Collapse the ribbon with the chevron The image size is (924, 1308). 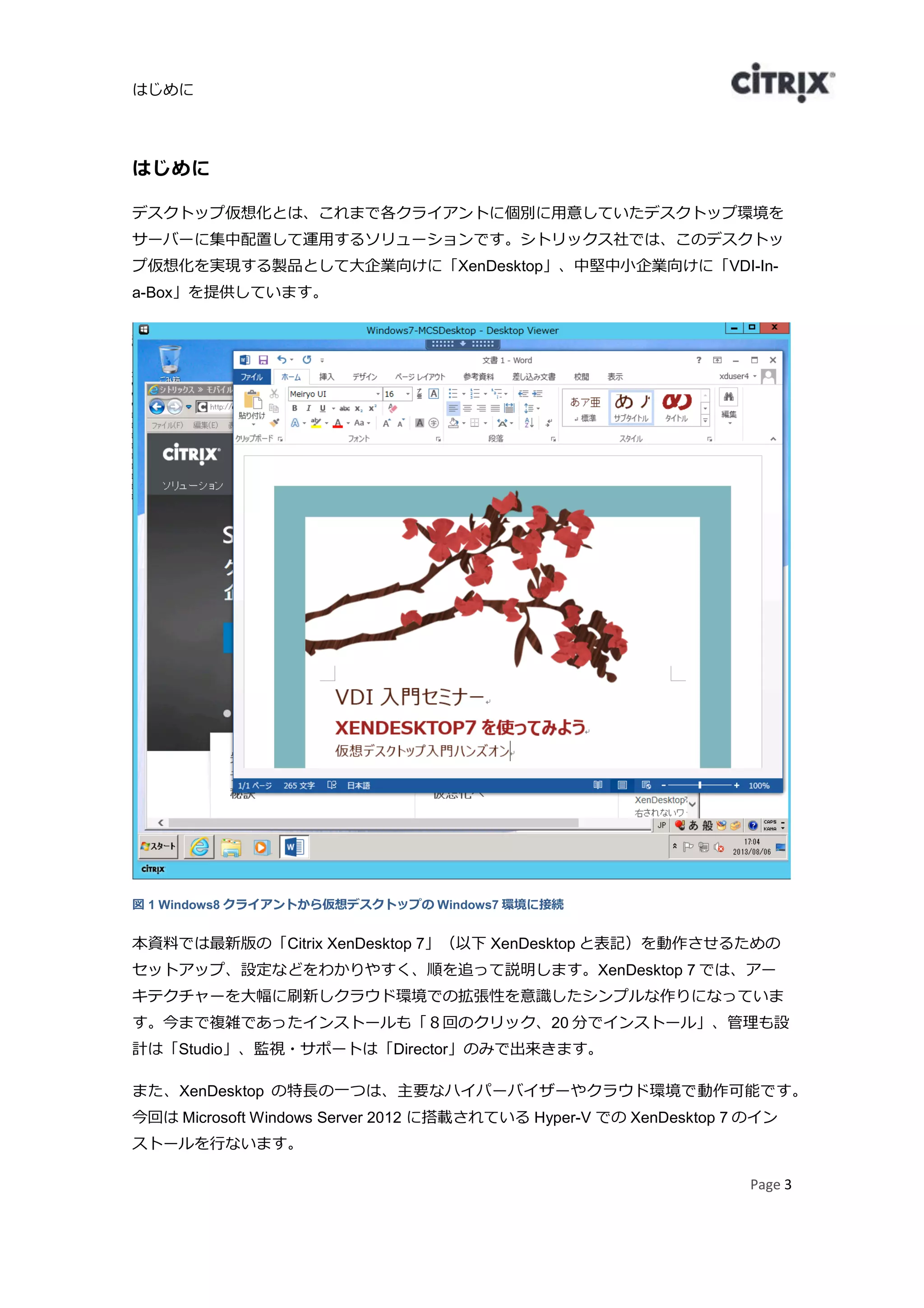tap(773, 439)
